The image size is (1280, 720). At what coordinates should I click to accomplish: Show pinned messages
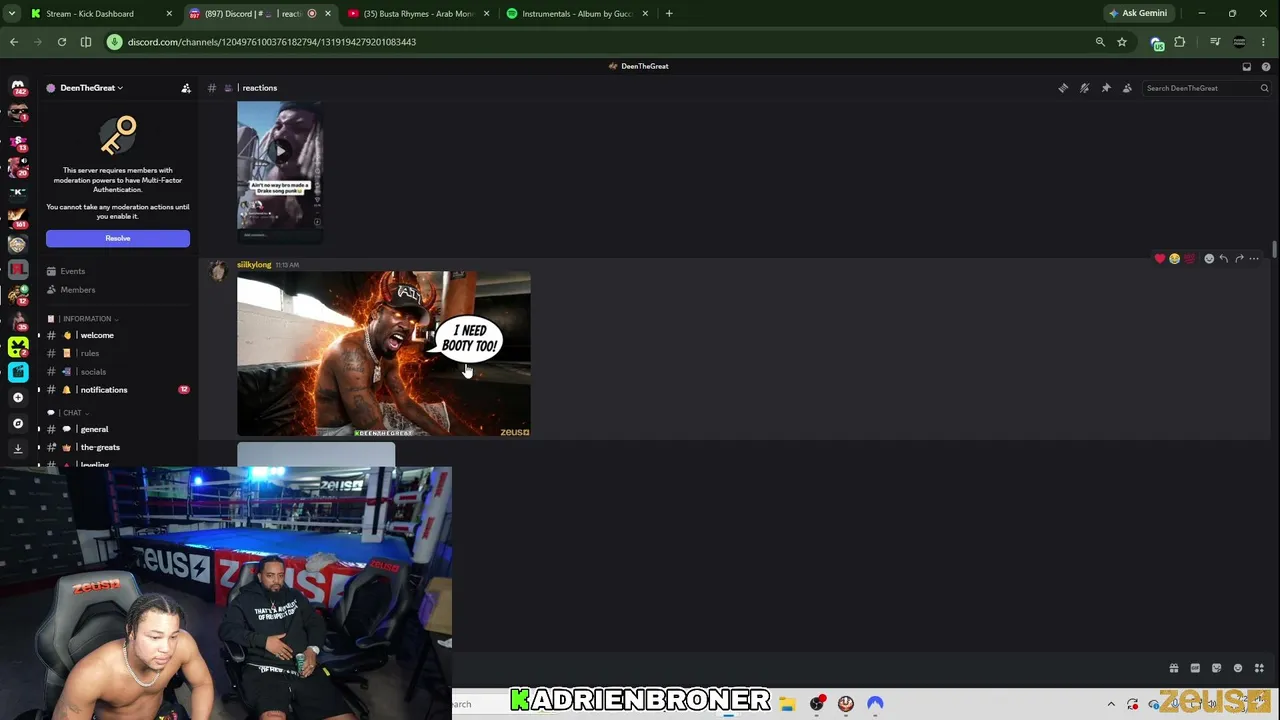[1106, 88]
